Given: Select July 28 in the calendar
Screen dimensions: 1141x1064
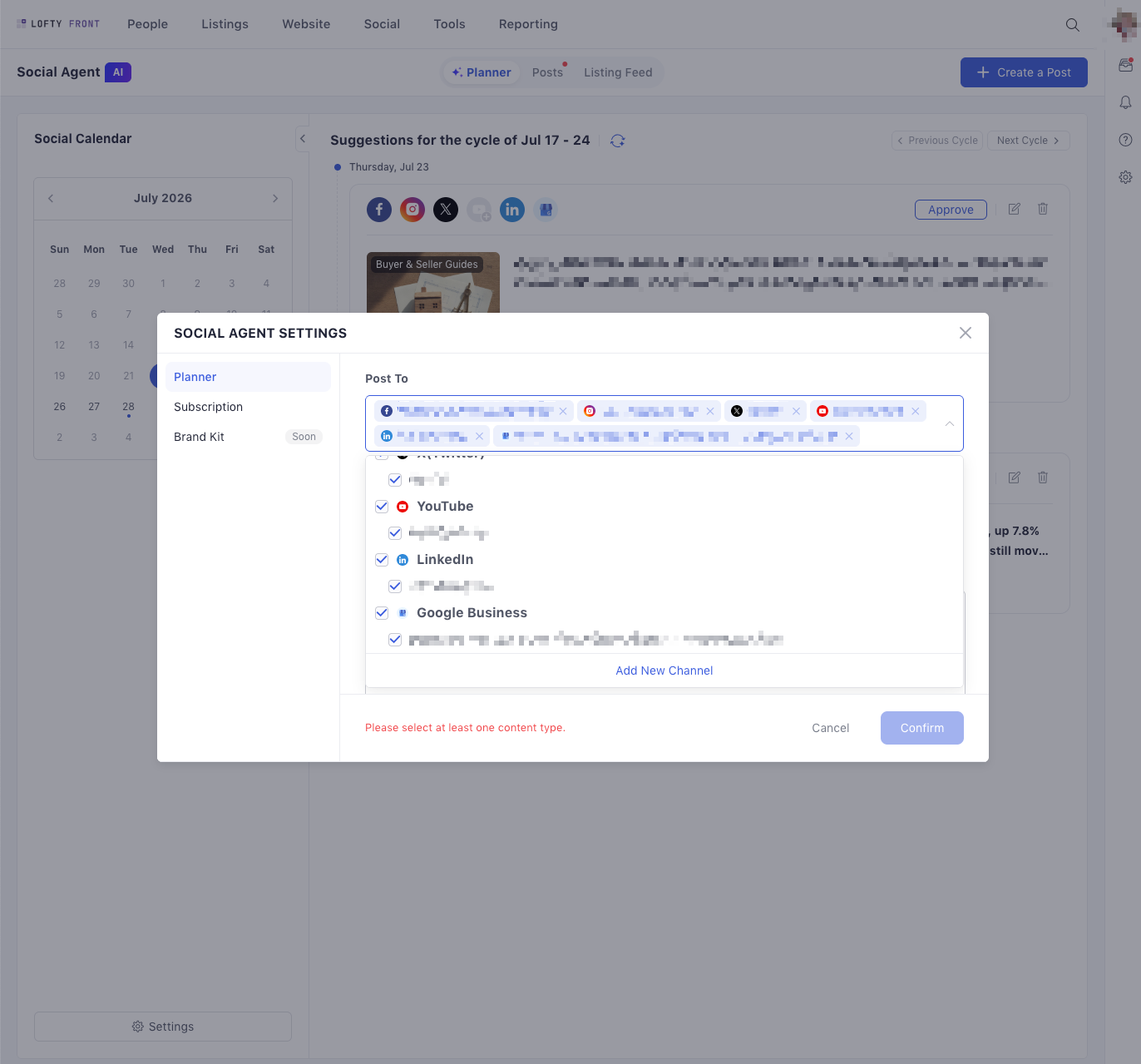Looking at the screenshot, I should coord(128,407).
